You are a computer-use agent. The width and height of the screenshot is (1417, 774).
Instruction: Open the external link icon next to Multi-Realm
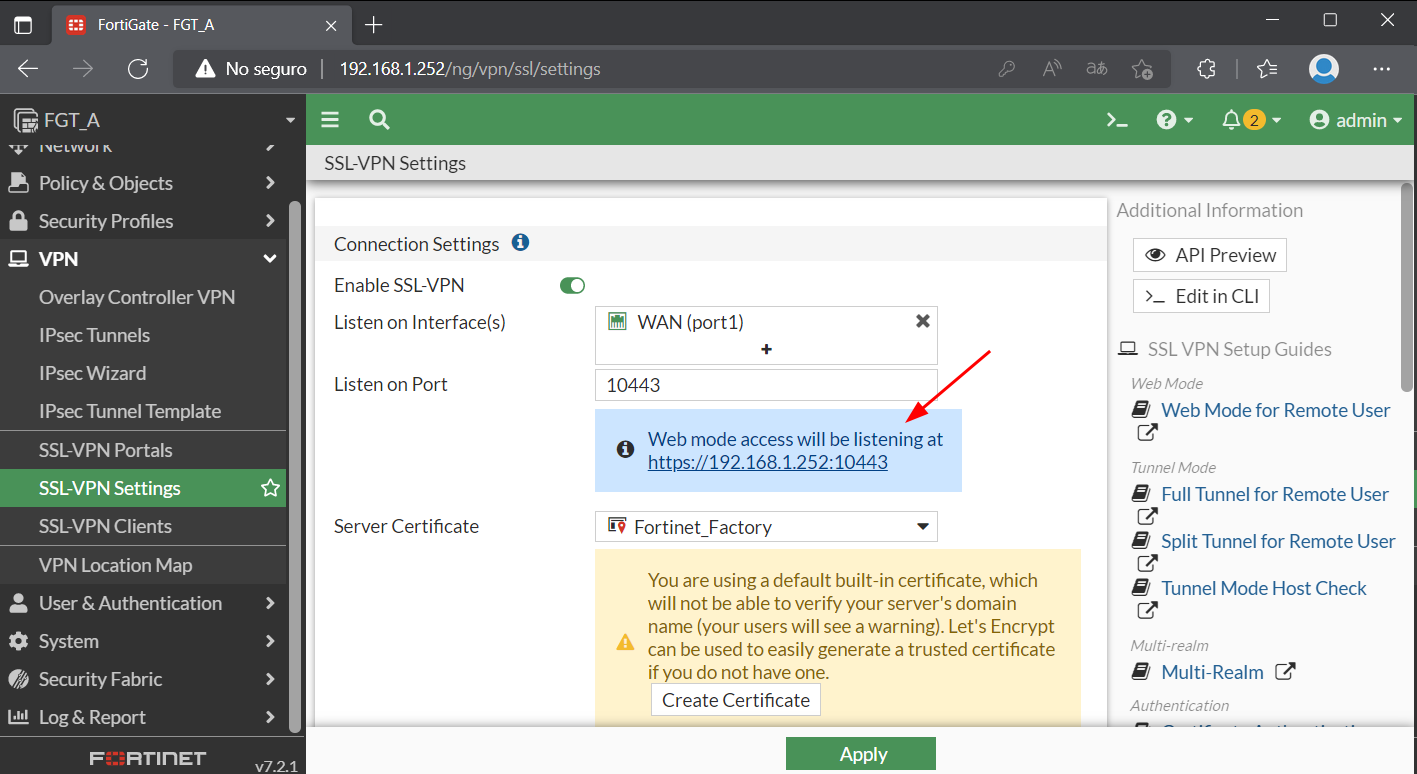tap(1284, 671)
